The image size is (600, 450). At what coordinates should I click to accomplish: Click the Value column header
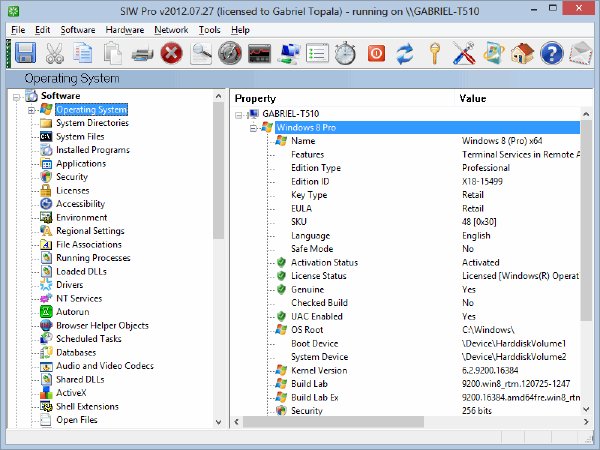pos(473,99)
